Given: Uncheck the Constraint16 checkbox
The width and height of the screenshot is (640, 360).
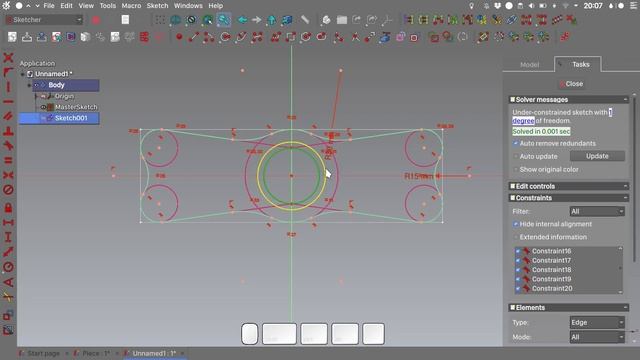Looking at the screenshot, I should (x=518, y=251).
